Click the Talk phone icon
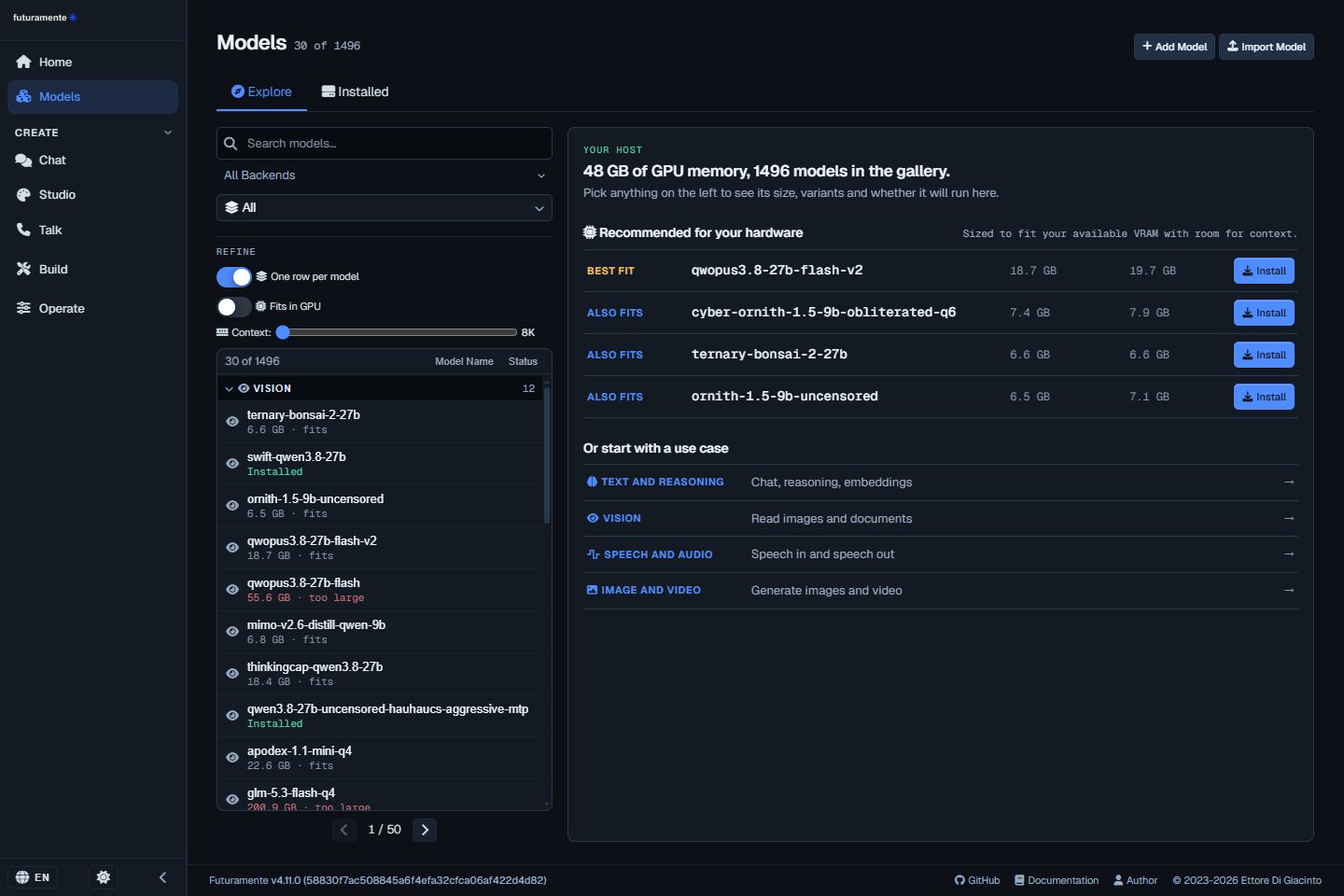Screen dimensions: 1344x896 [x=23, y=230]
